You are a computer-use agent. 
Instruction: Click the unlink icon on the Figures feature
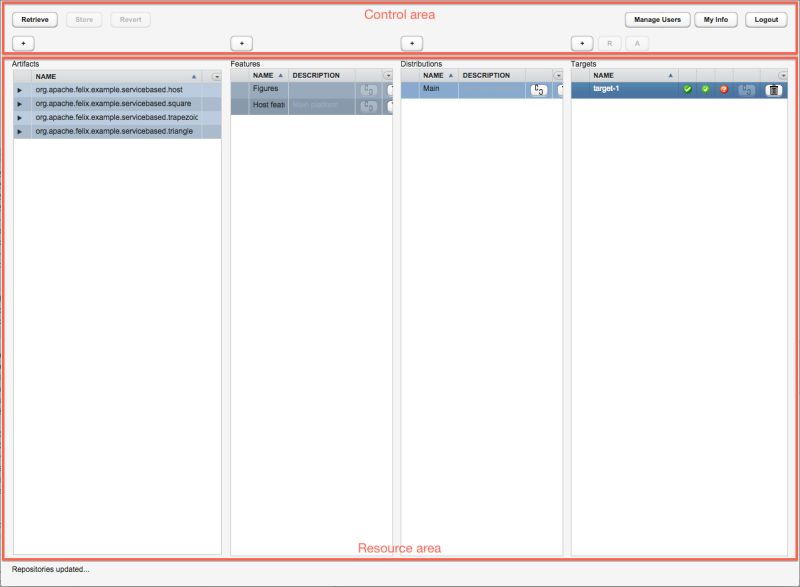pos(368,89)
